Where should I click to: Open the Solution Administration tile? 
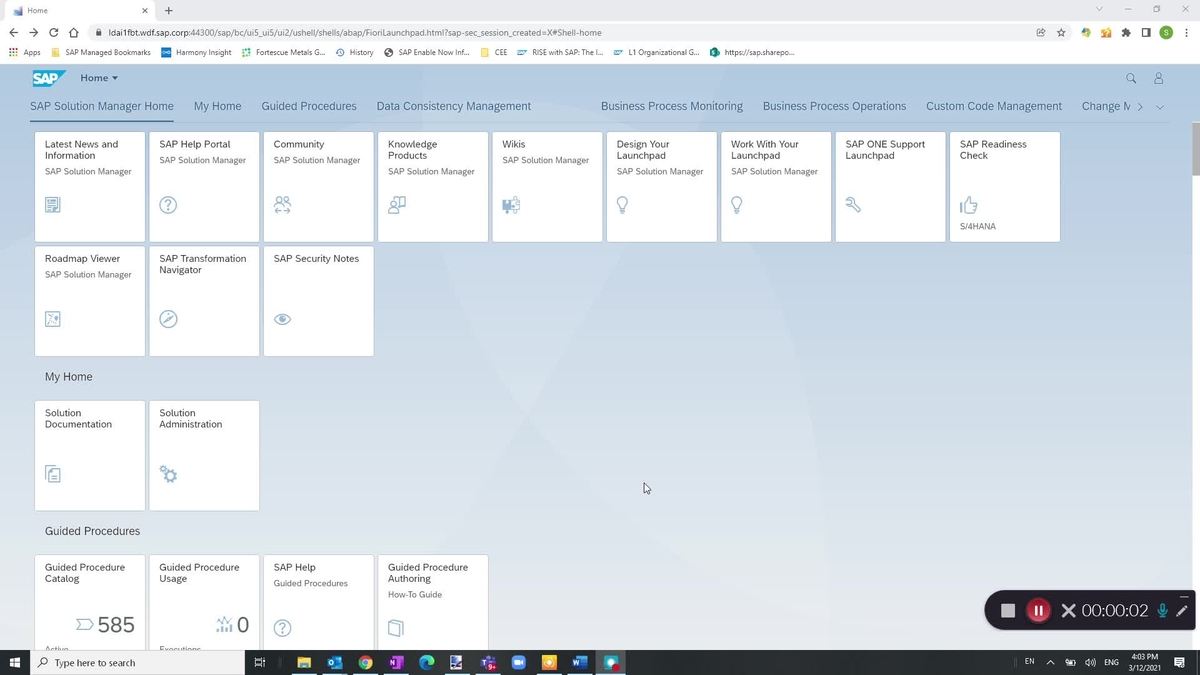coord(204,456)
